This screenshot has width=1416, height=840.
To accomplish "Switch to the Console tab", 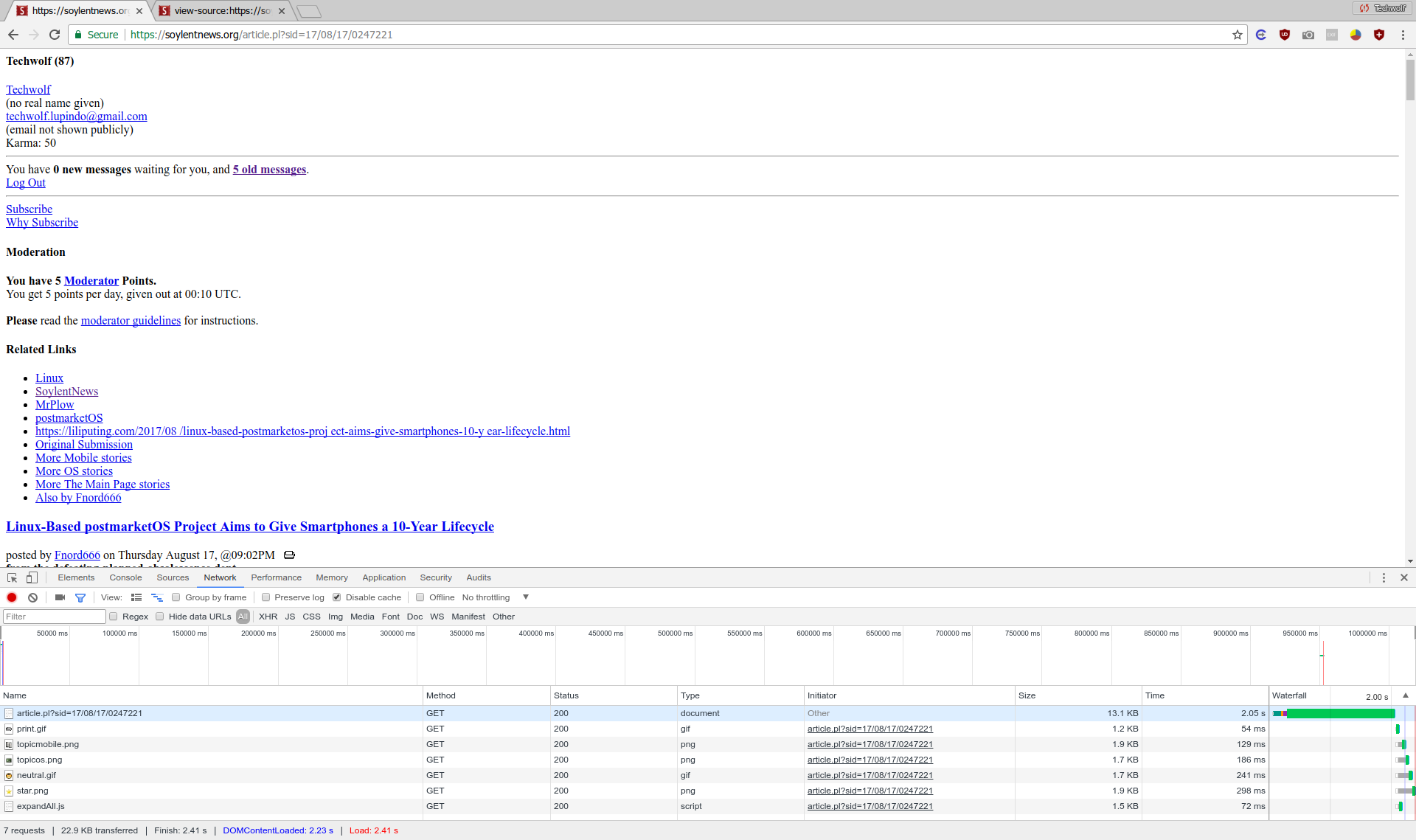I will point(125,577).
